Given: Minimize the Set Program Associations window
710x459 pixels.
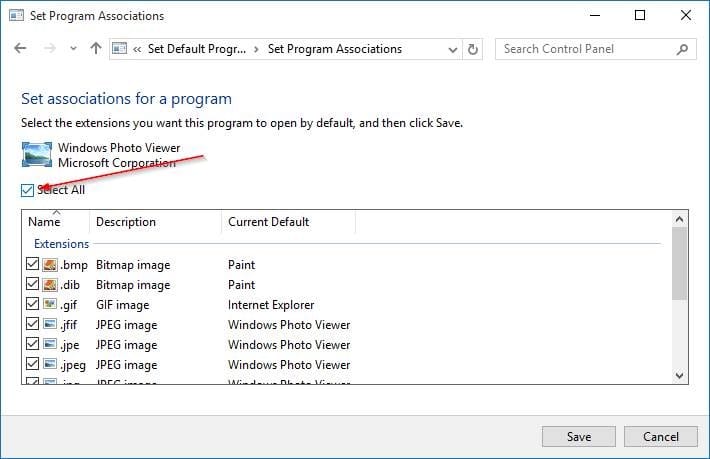Looking at the screenshot, I should (595, 15).
